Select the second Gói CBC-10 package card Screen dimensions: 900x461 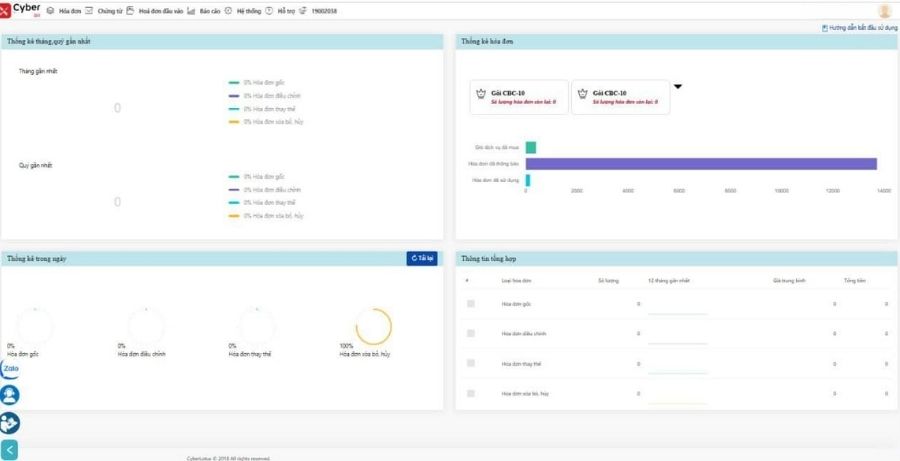[x=620, y=97]
